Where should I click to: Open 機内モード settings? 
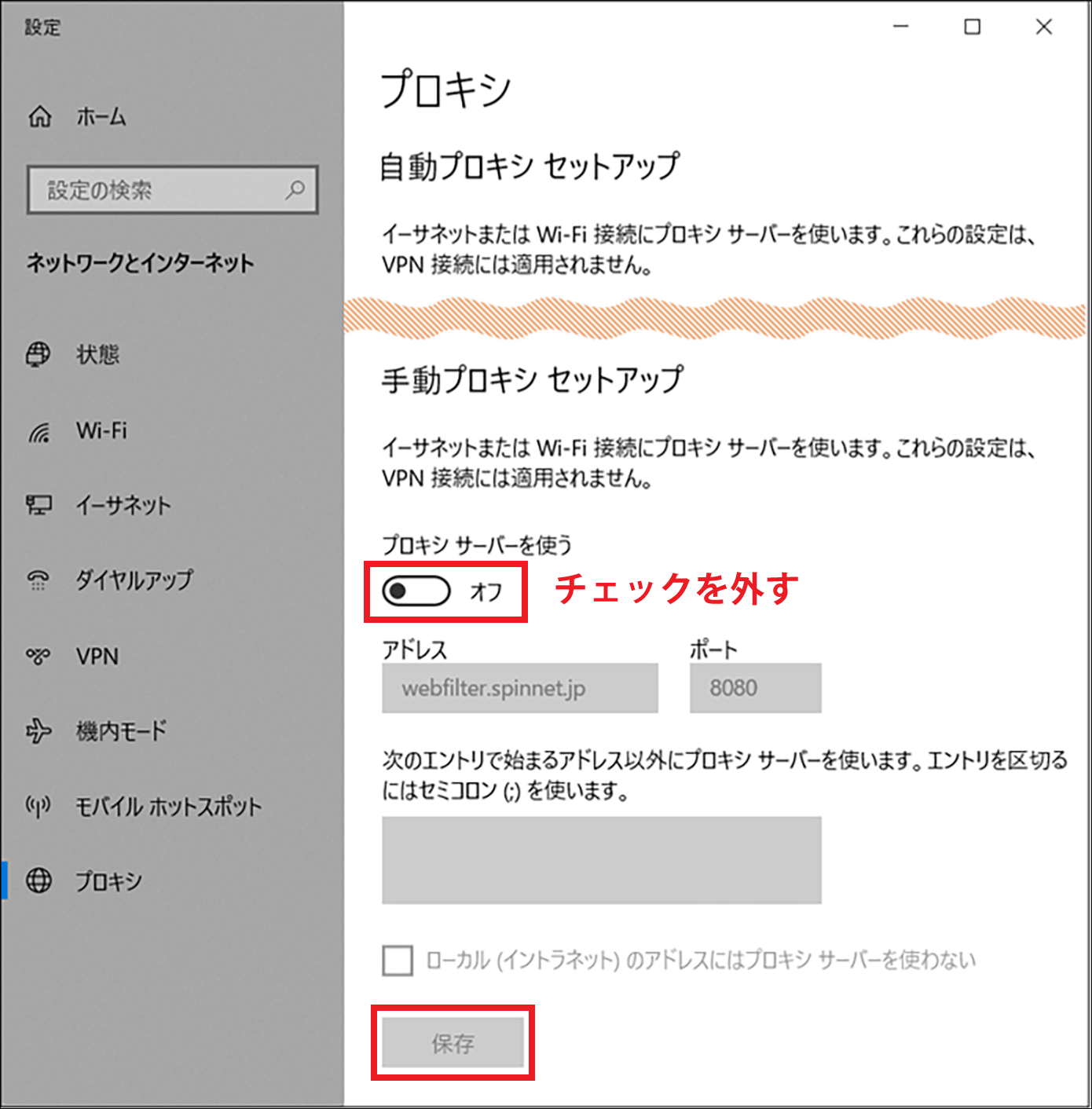[121, 731]
